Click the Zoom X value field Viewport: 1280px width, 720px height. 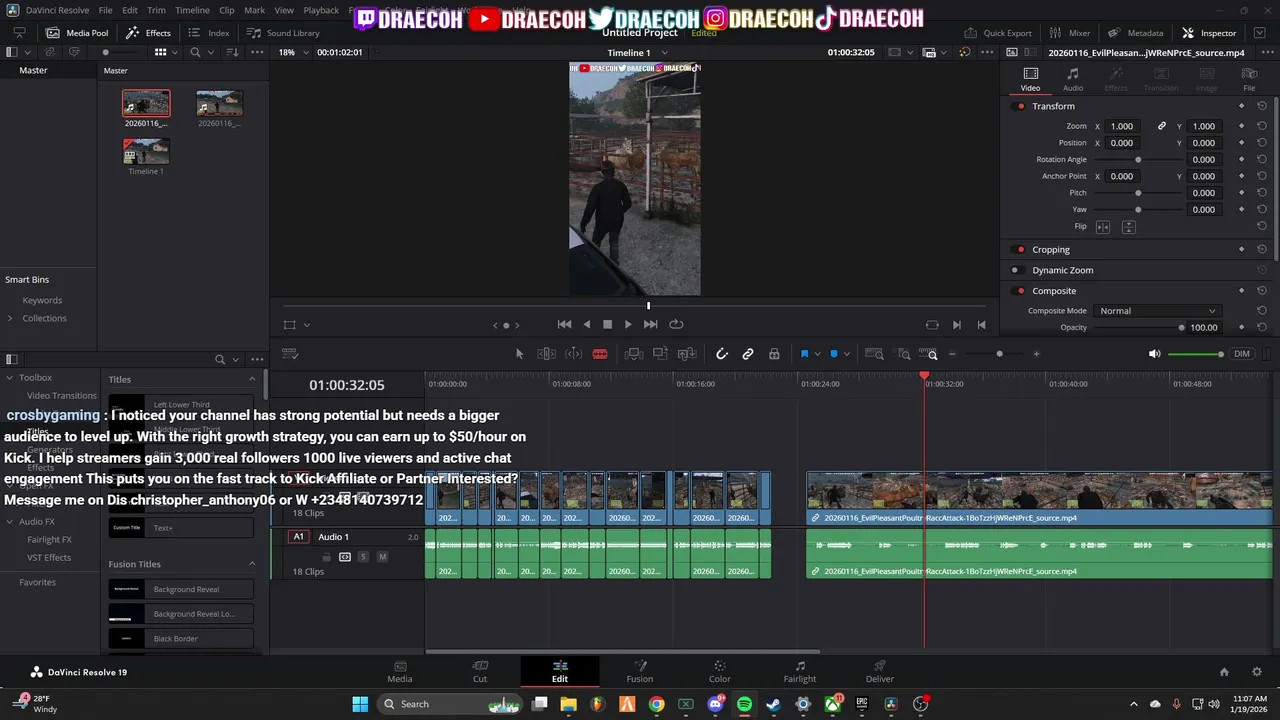click(1122, 126)
